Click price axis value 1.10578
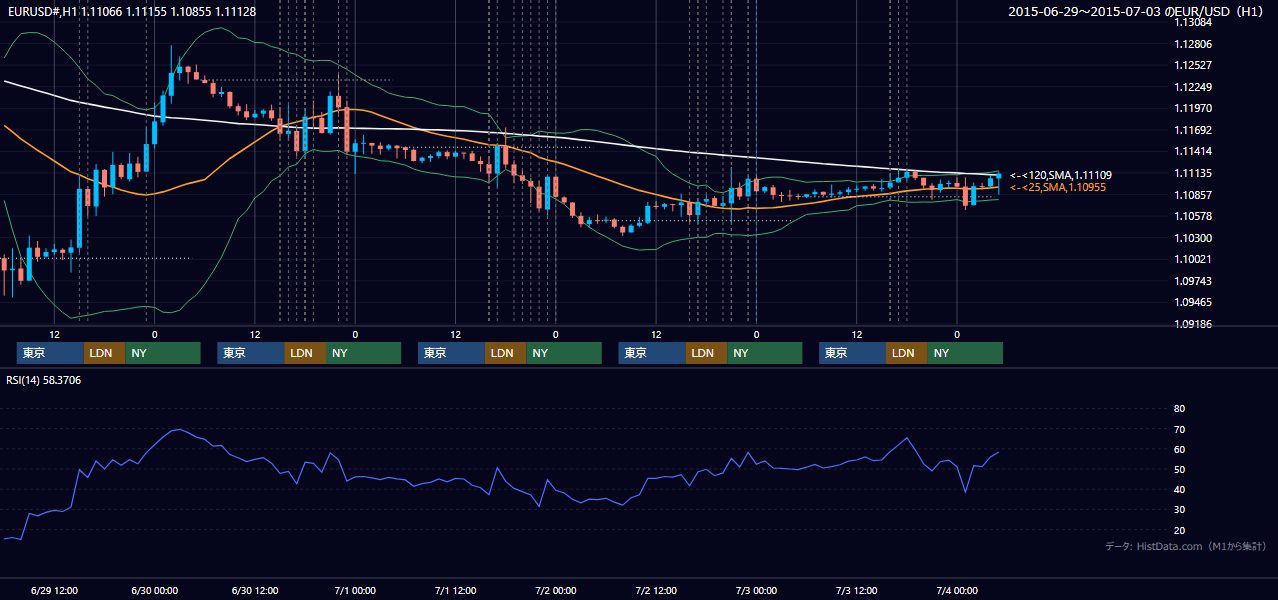Viewport: 1278px width, 600px height. [1192, 216]
